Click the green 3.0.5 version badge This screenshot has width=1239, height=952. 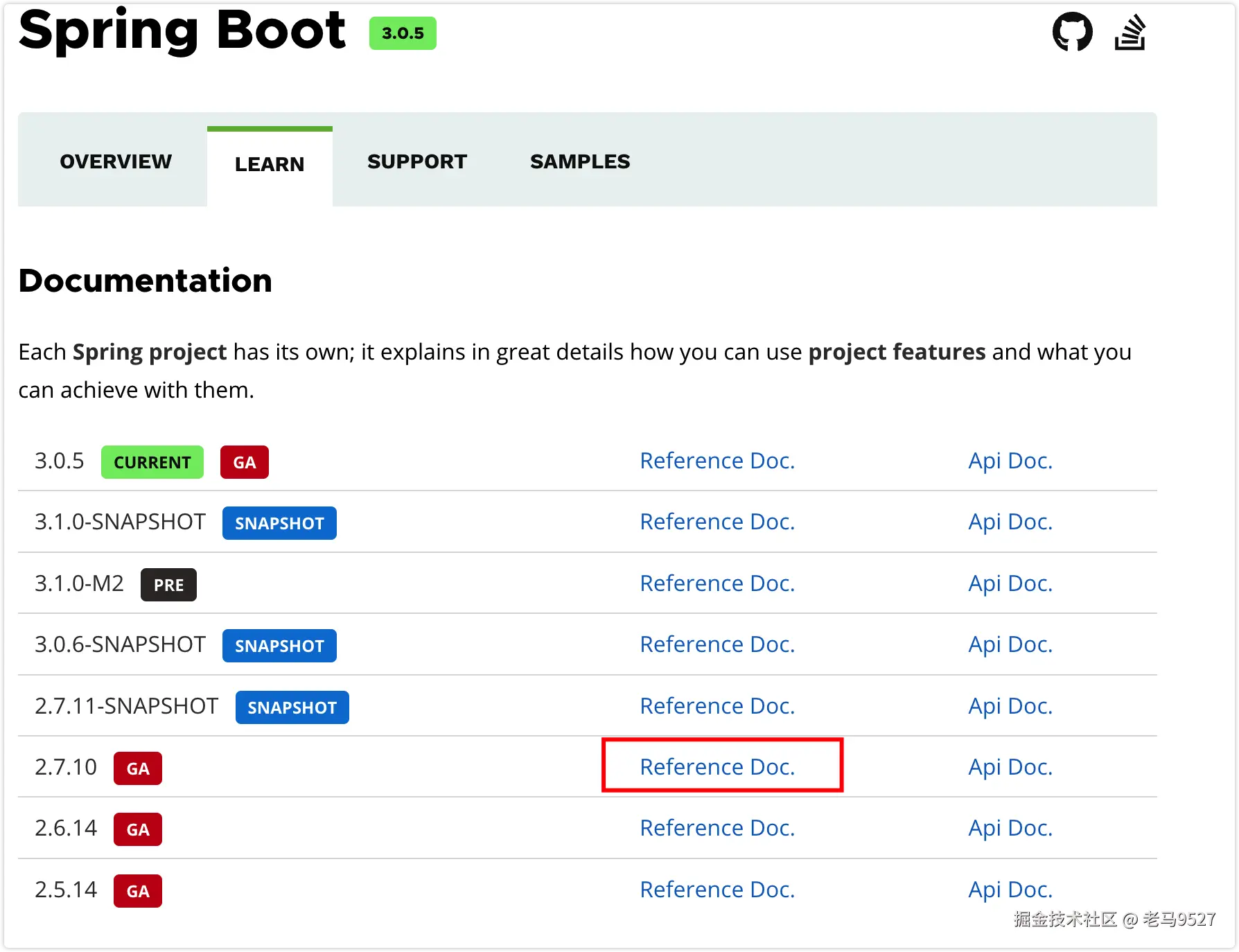click(403, 33)
